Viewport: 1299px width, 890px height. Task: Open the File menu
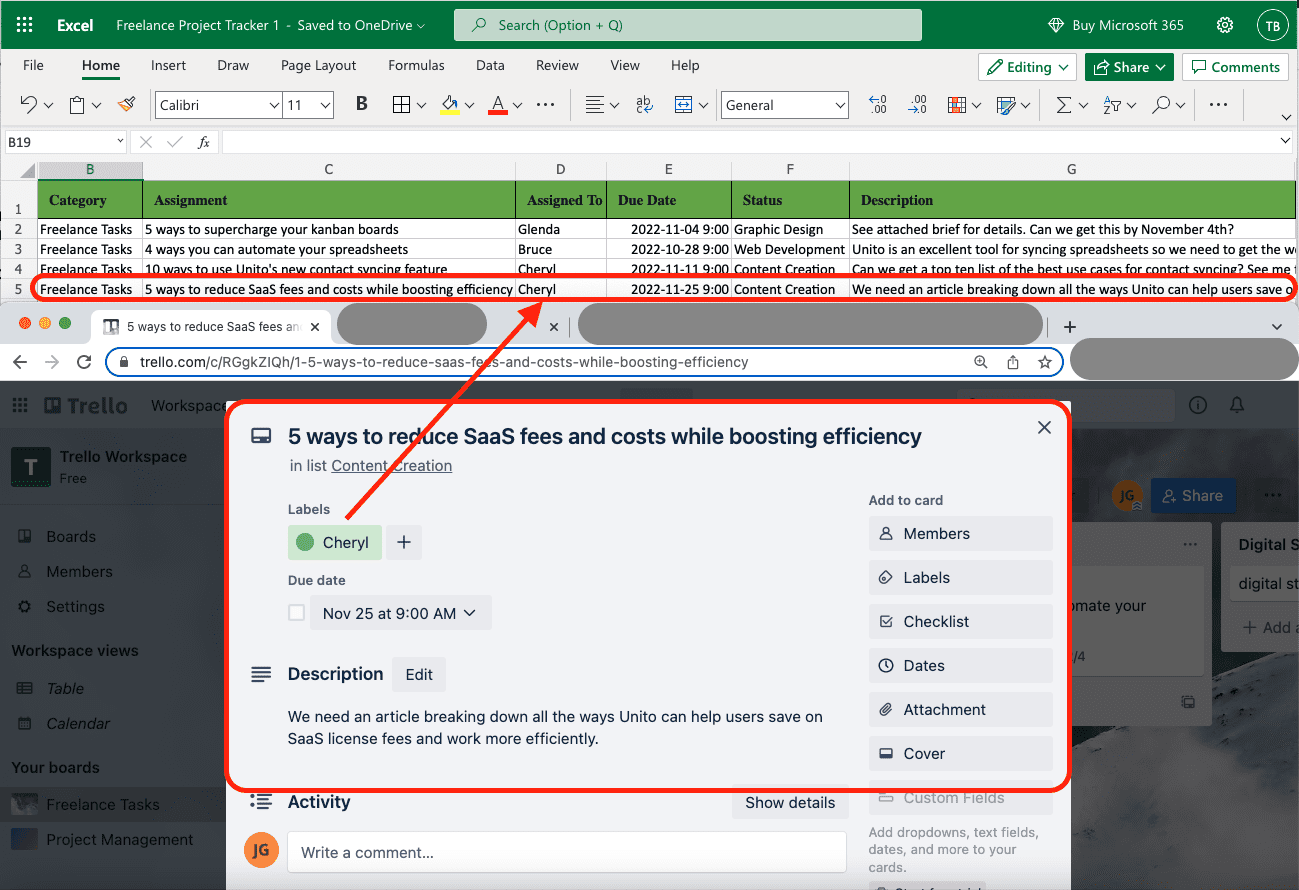tap(33, 65)
